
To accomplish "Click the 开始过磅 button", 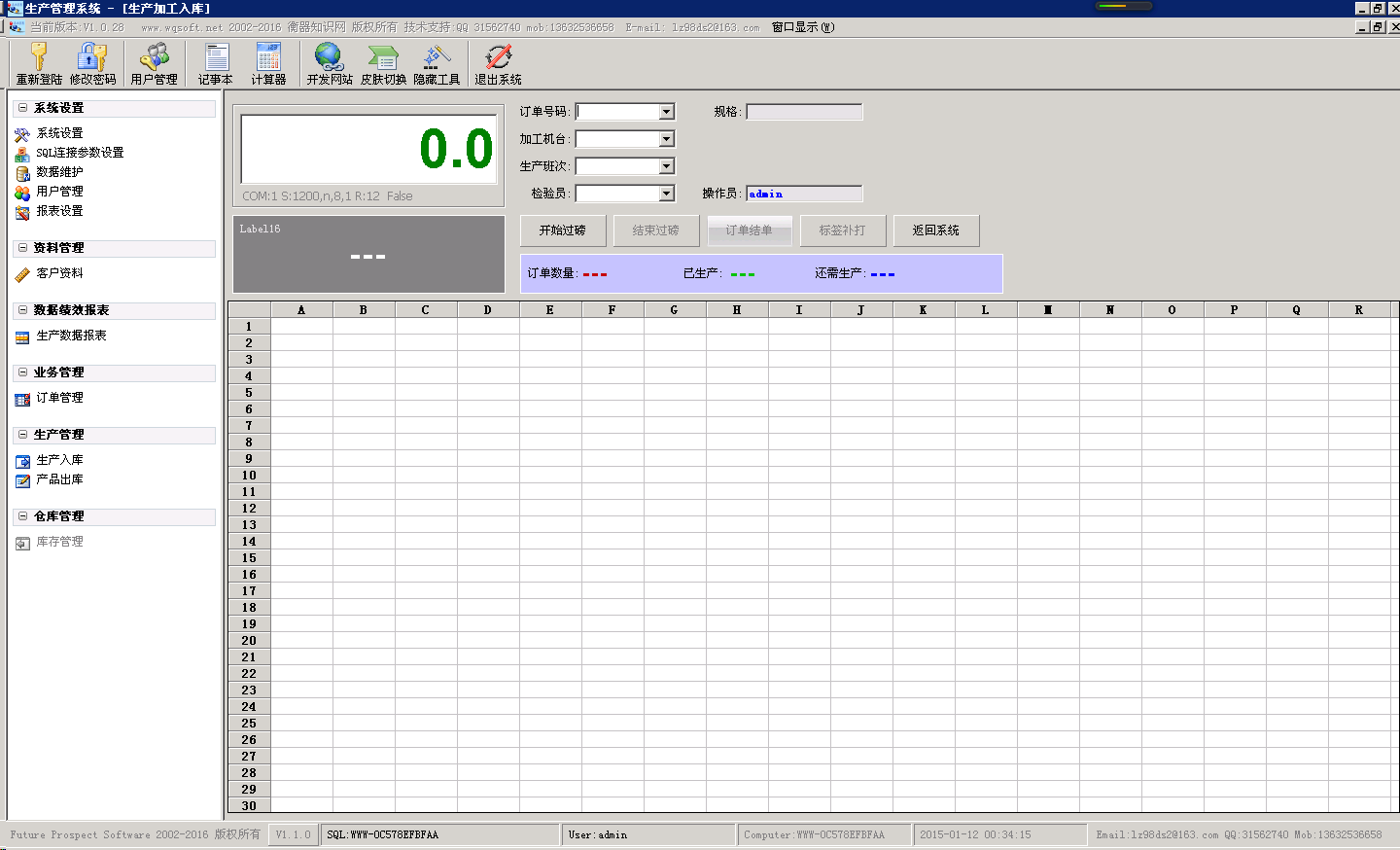I will [563, 230].
